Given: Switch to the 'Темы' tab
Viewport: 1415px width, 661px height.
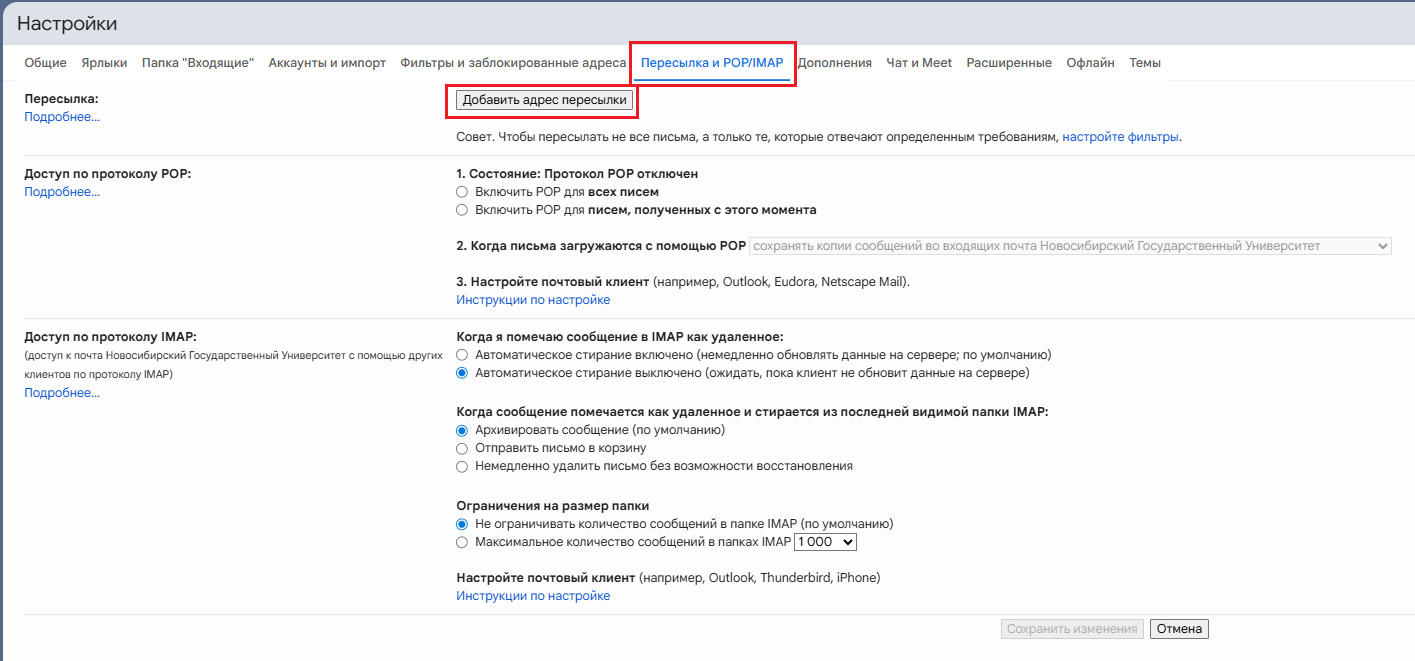Looking at the screenshot, I should pyautogui.click(x=1145, y=63).
